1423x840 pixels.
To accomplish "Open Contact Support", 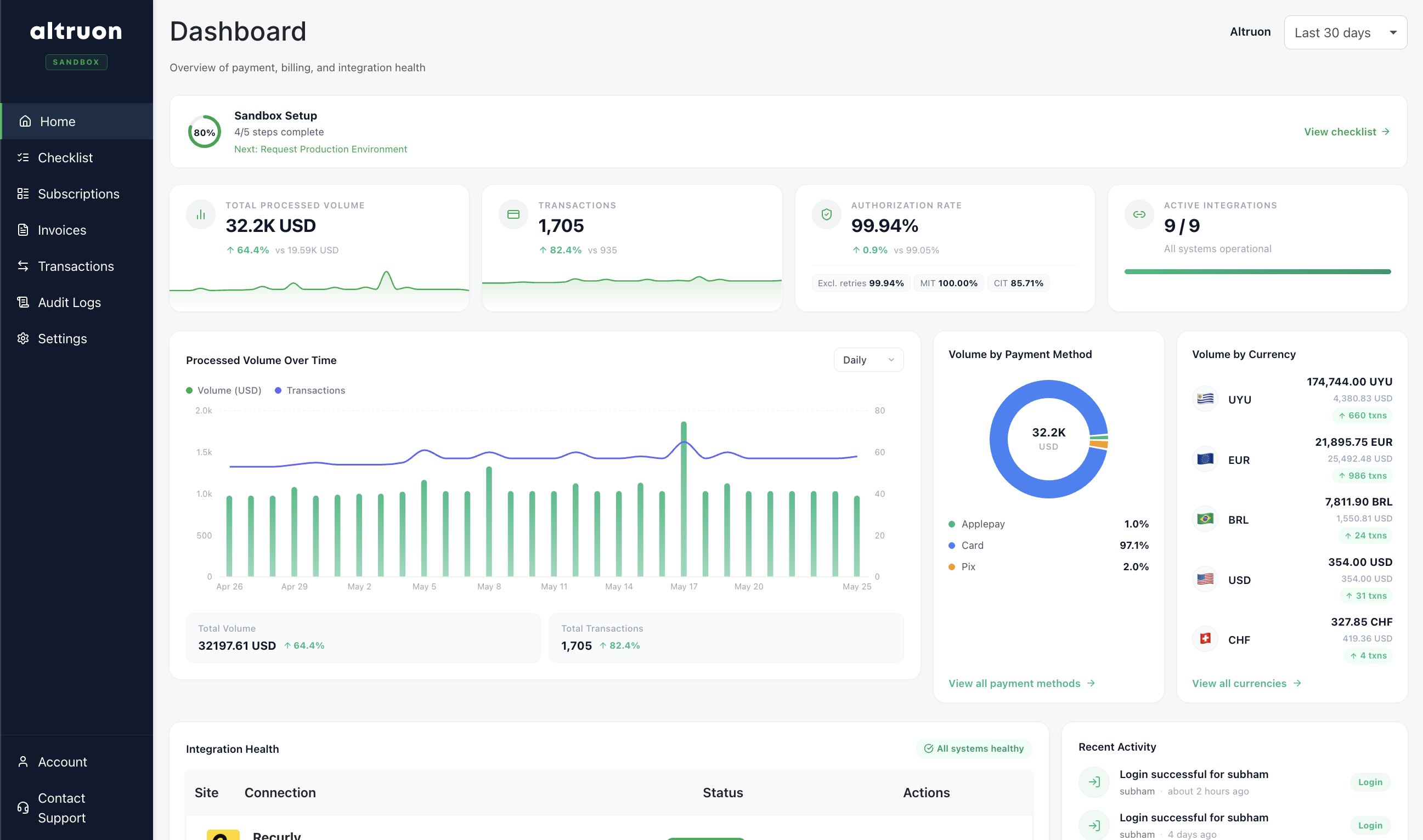I will [x=76, y=808].
